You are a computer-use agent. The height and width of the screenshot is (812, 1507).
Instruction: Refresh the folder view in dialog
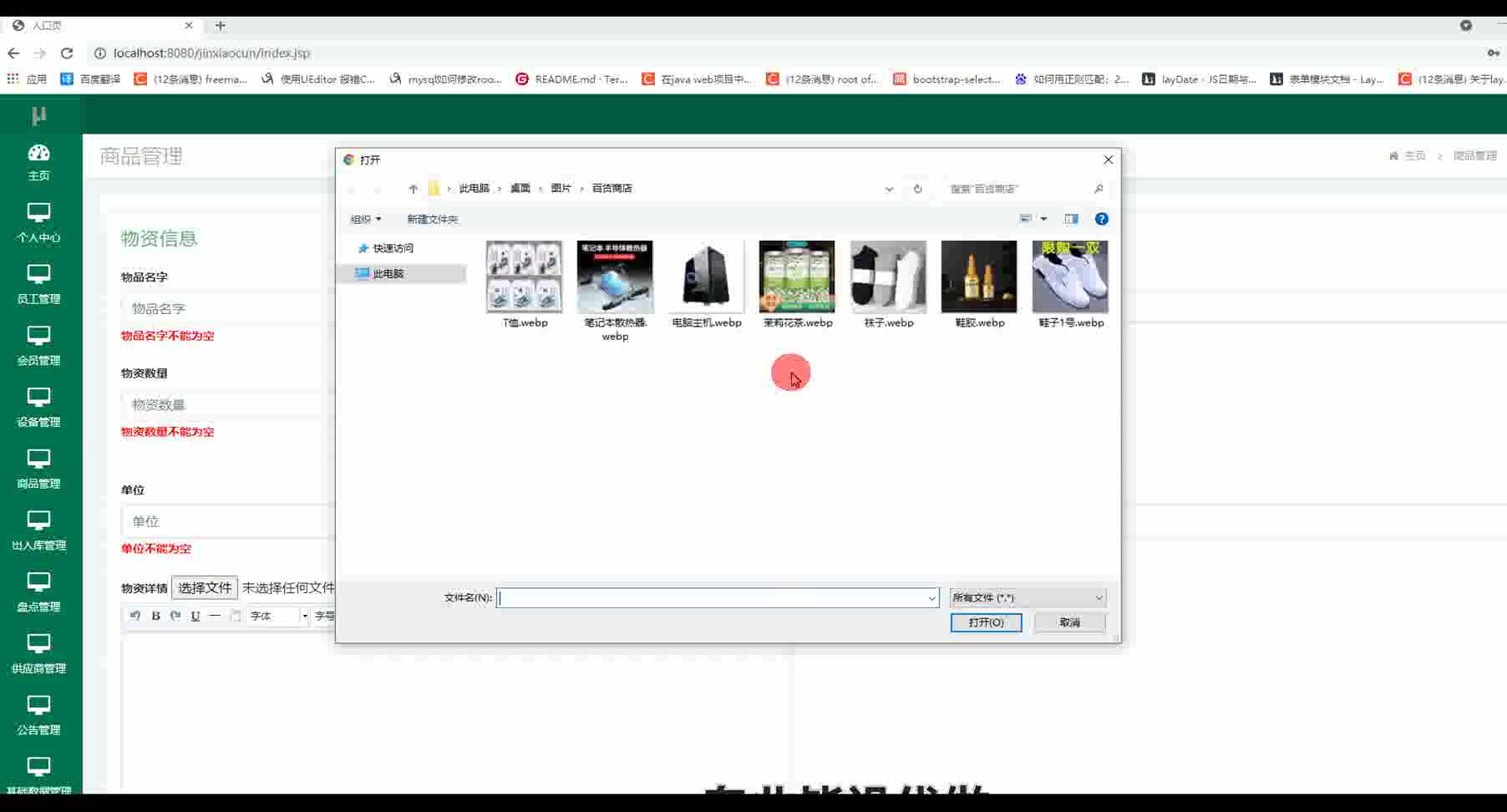click(918, 189)
